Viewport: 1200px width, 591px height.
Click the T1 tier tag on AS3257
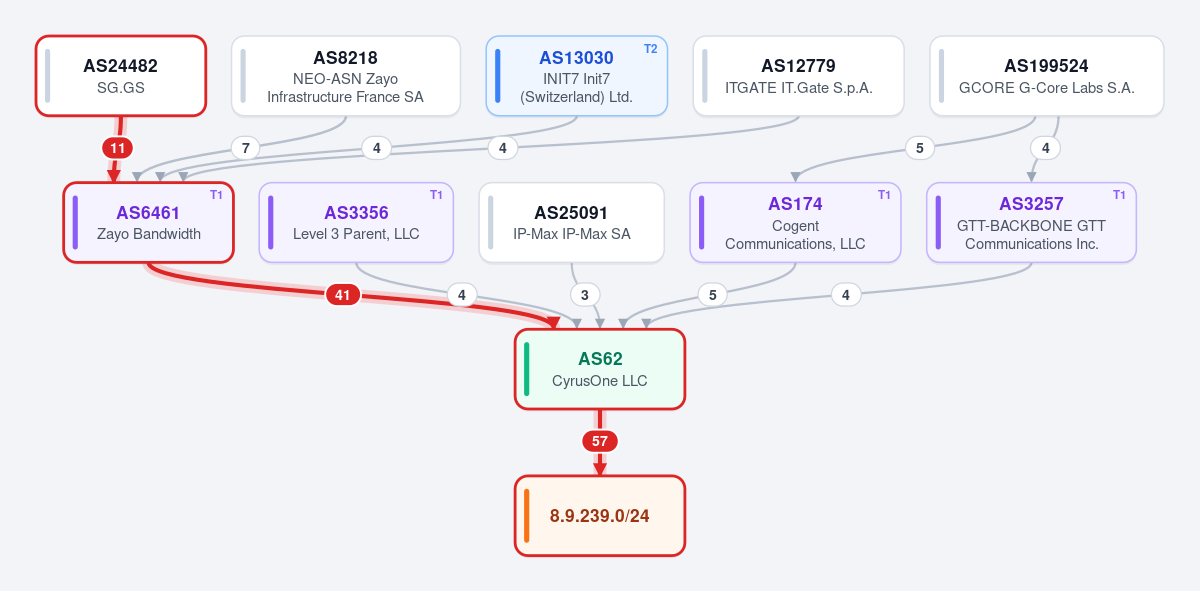click(x=1120, y=195)
